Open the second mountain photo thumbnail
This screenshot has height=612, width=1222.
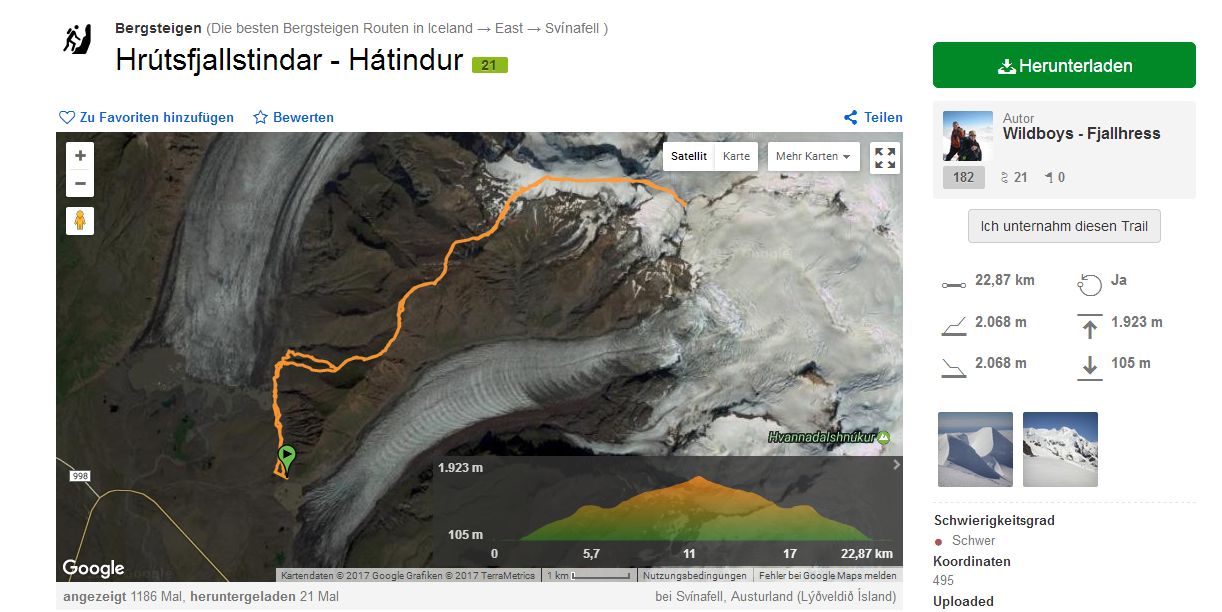pyautogui.click(x=1060, y=449)
